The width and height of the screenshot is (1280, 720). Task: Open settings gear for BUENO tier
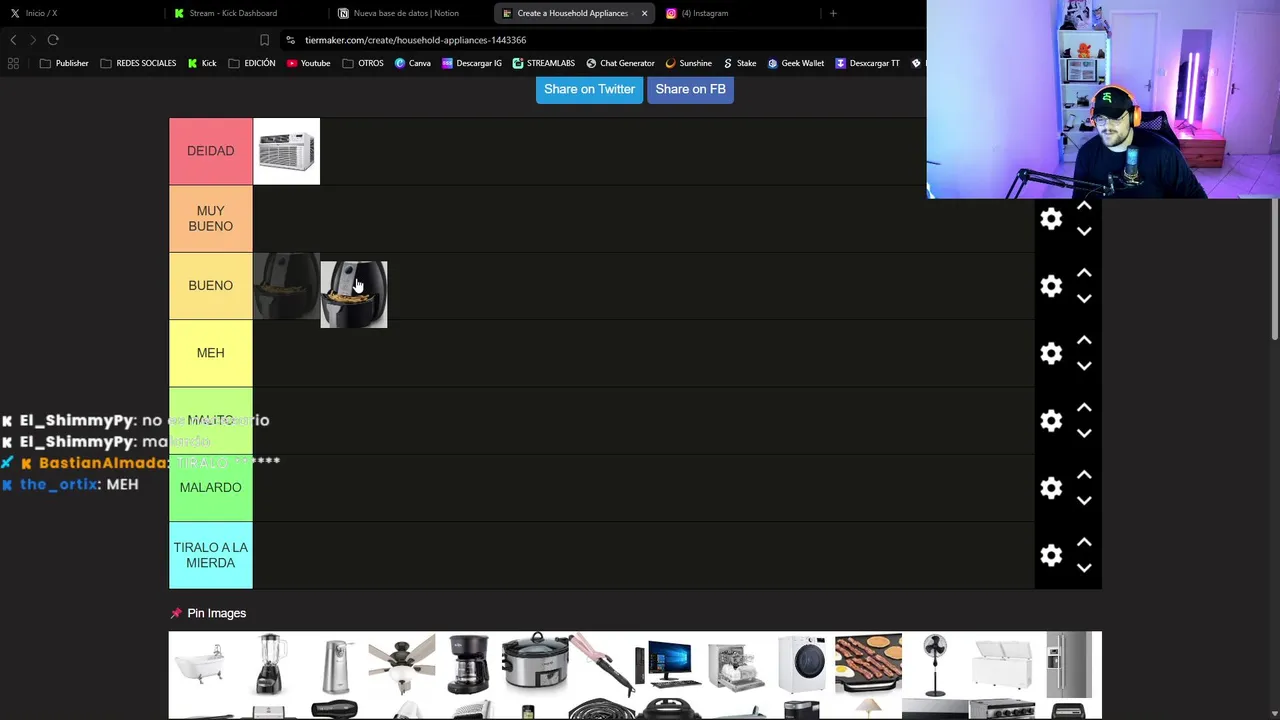(1051, 286)
